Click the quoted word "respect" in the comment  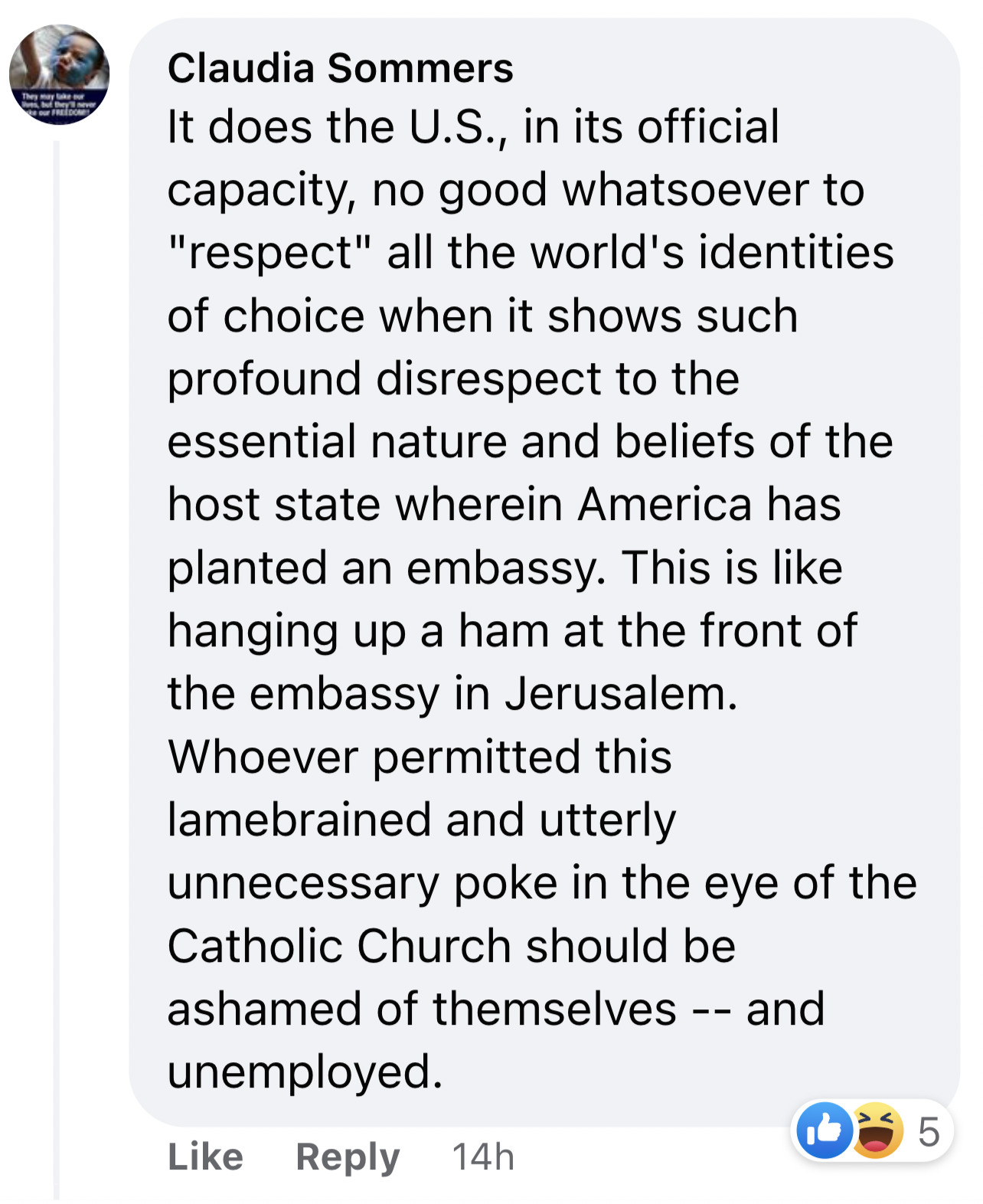tap(269, 254)
